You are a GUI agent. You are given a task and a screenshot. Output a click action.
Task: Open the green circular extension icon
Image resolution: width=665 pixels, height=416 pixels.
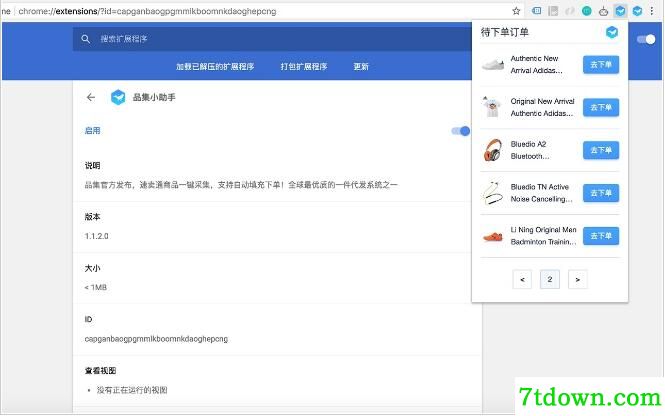tap(587, 11)
